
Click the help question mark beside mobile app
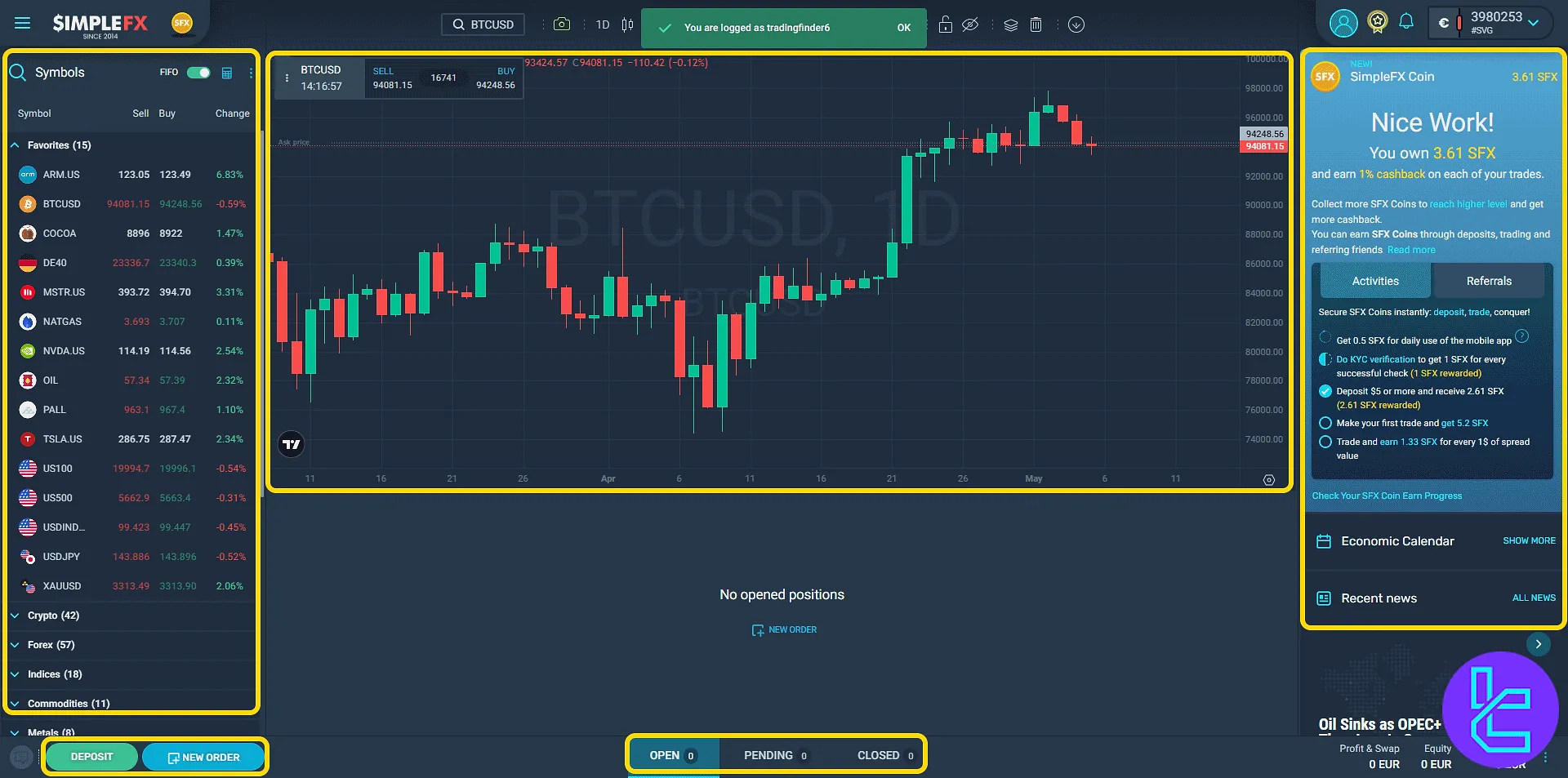1522,336
